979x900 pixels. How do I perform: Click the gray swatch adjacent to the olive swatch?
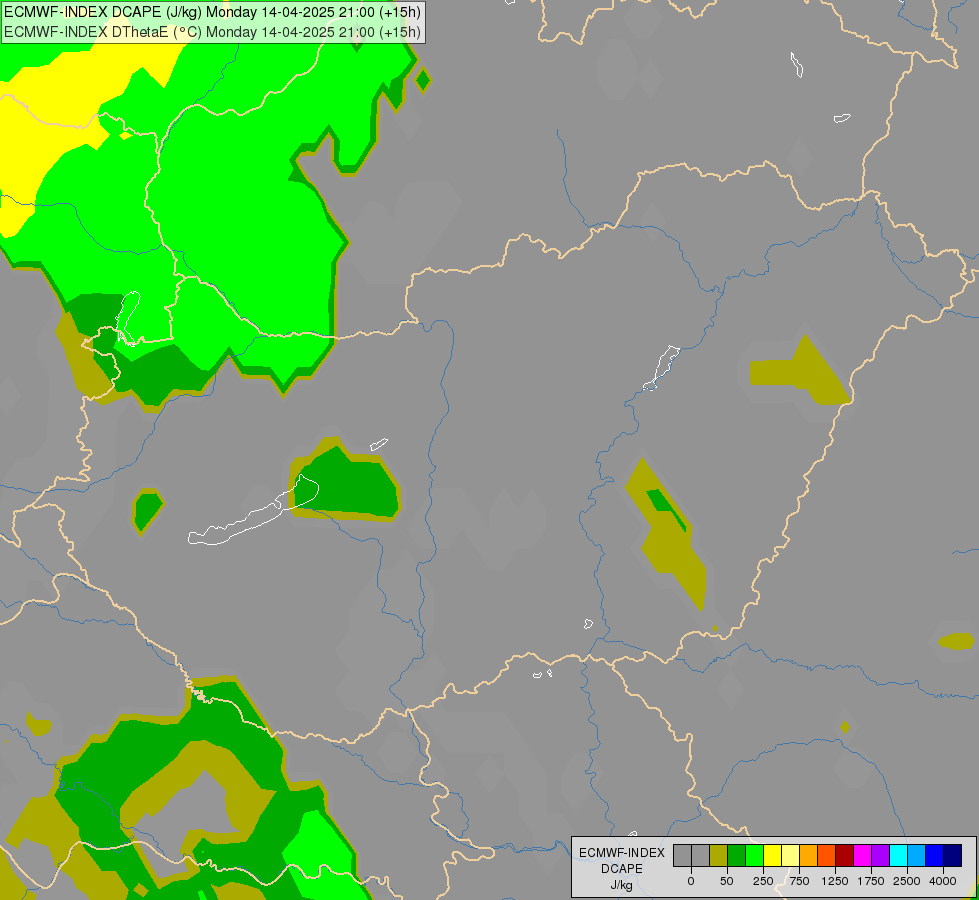click(x=701, y=856)
